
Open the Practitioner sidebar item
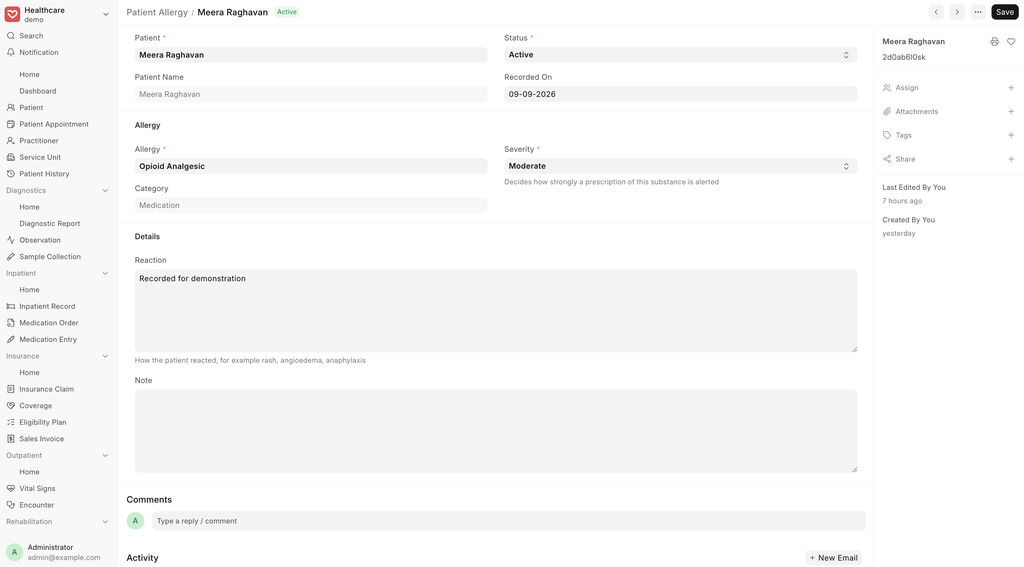coord(39,140)
